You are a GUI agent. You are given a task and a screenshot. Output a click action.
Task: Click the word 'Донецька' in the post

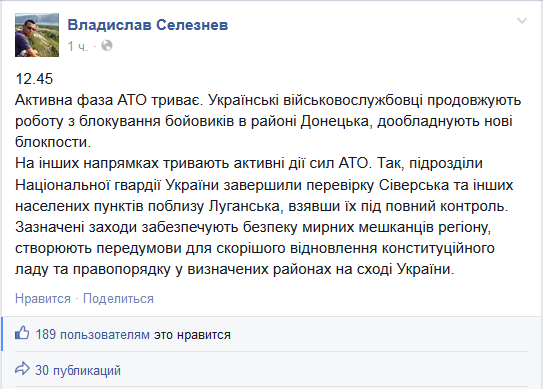coord(335,122)
